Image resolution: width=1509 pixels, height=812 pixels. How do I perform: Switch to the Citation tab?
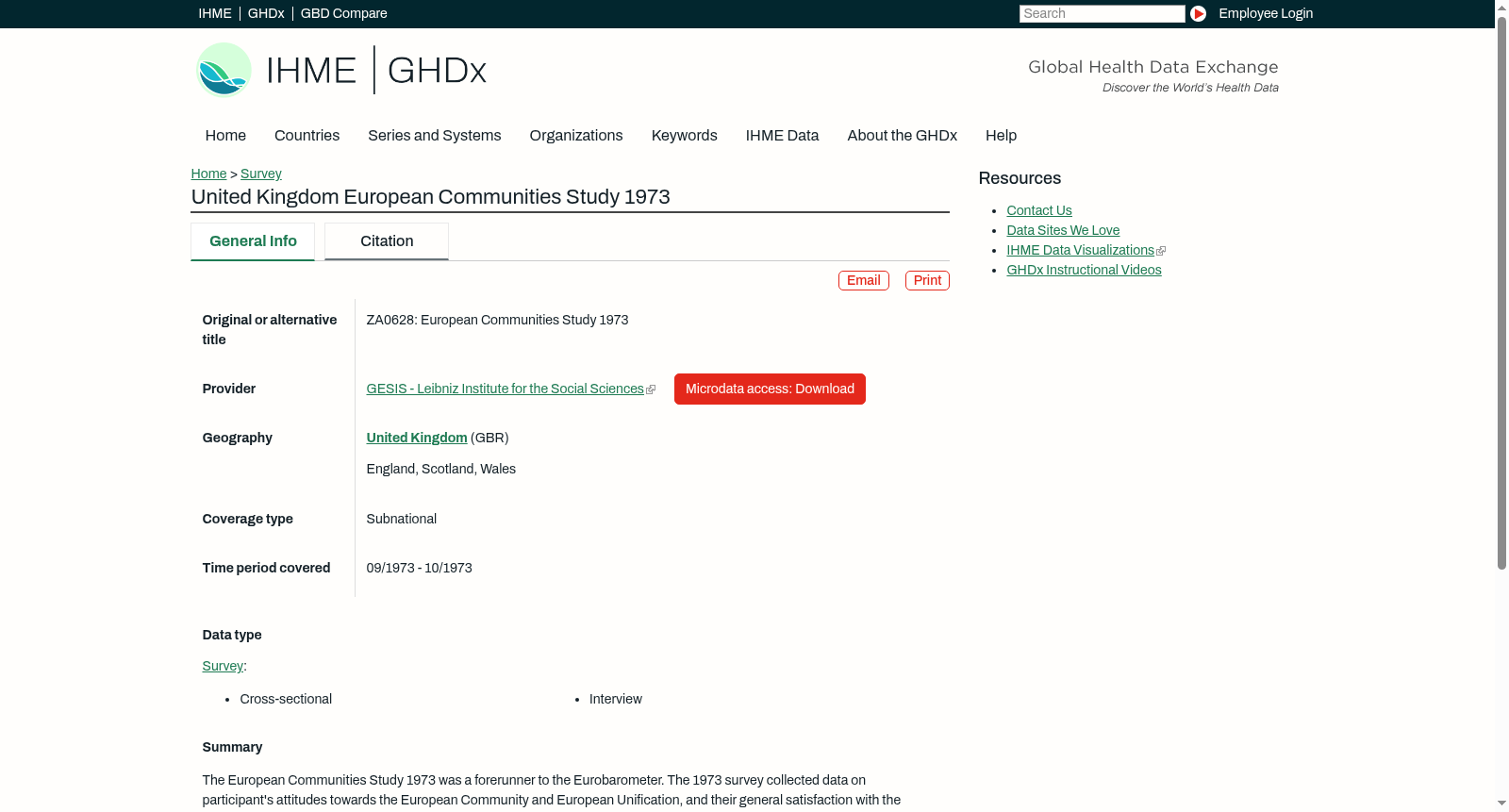coord(387,241)
